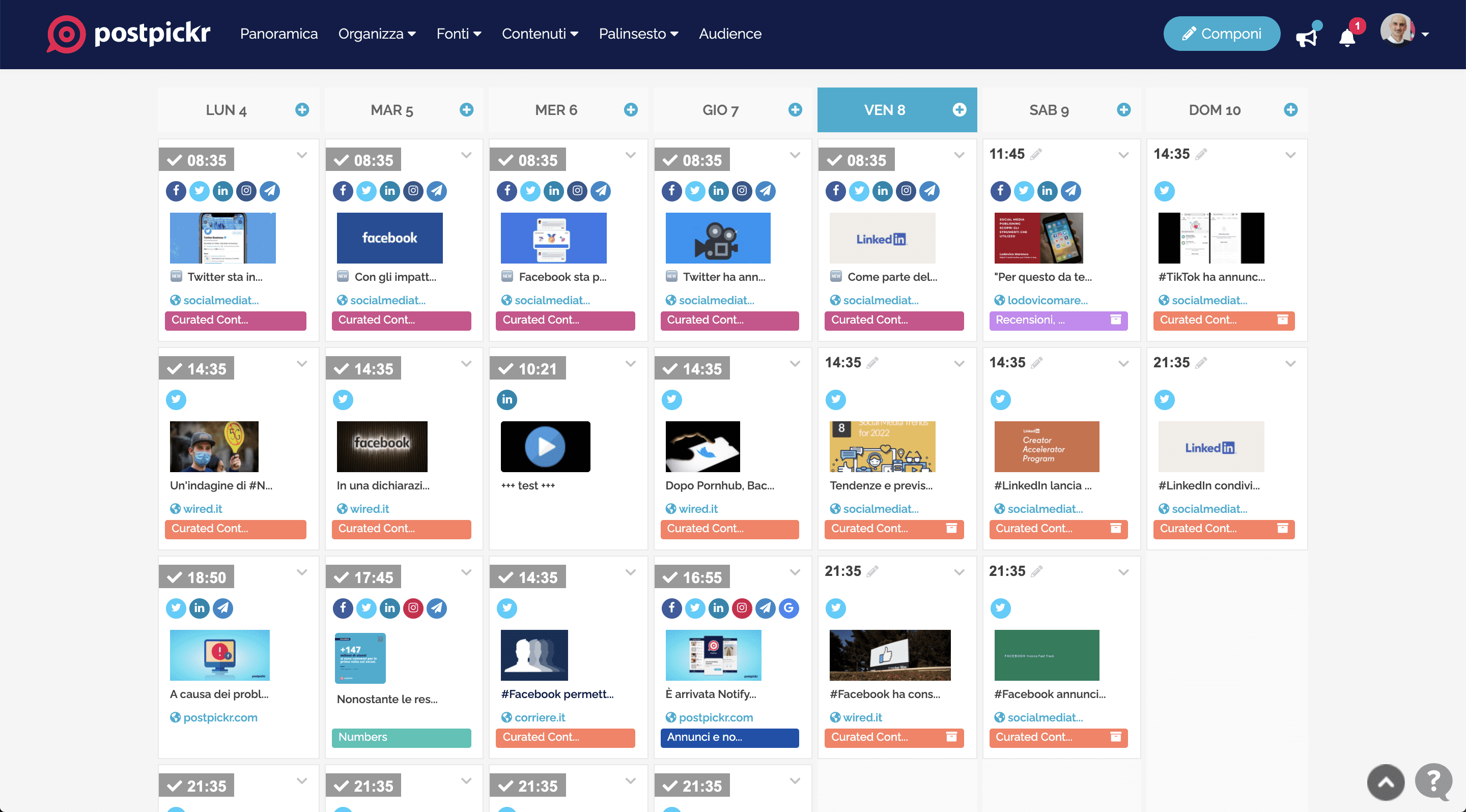Open the Palinsesto menu
The image size is (1466, 812).
[x=638, y=34]
